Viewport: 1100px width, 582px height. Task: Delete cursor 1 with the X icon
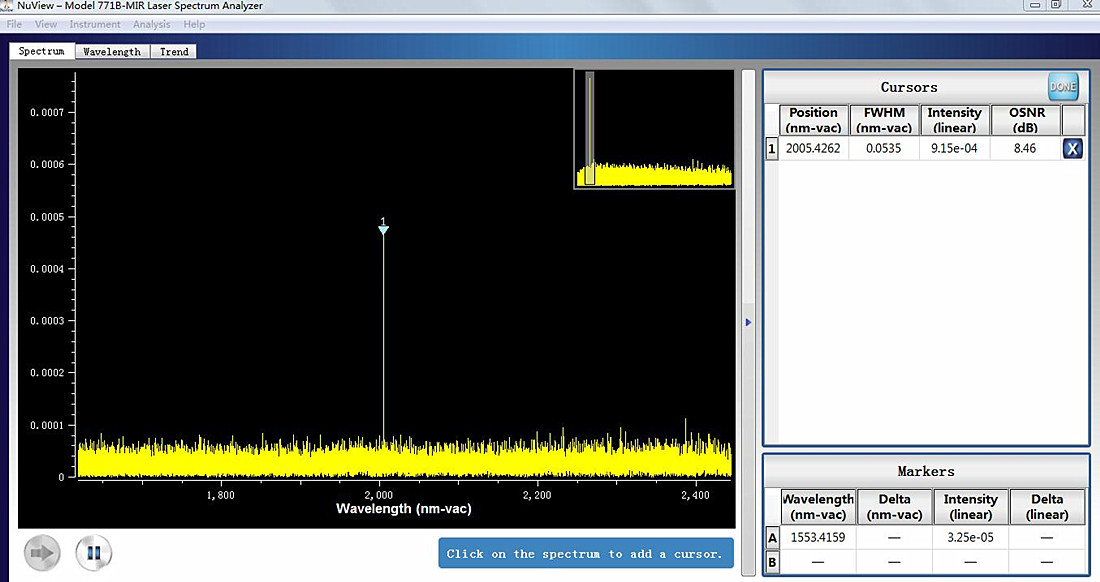point(1072,149)
